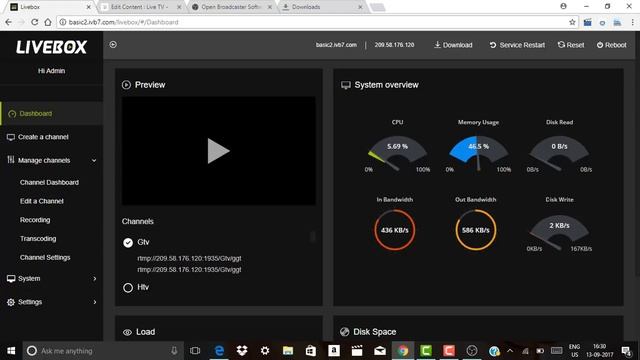The width and height of the screenshot is (640, 360).
Task: Click the 209.58.176.120 IP text
Action: point(394,45)
